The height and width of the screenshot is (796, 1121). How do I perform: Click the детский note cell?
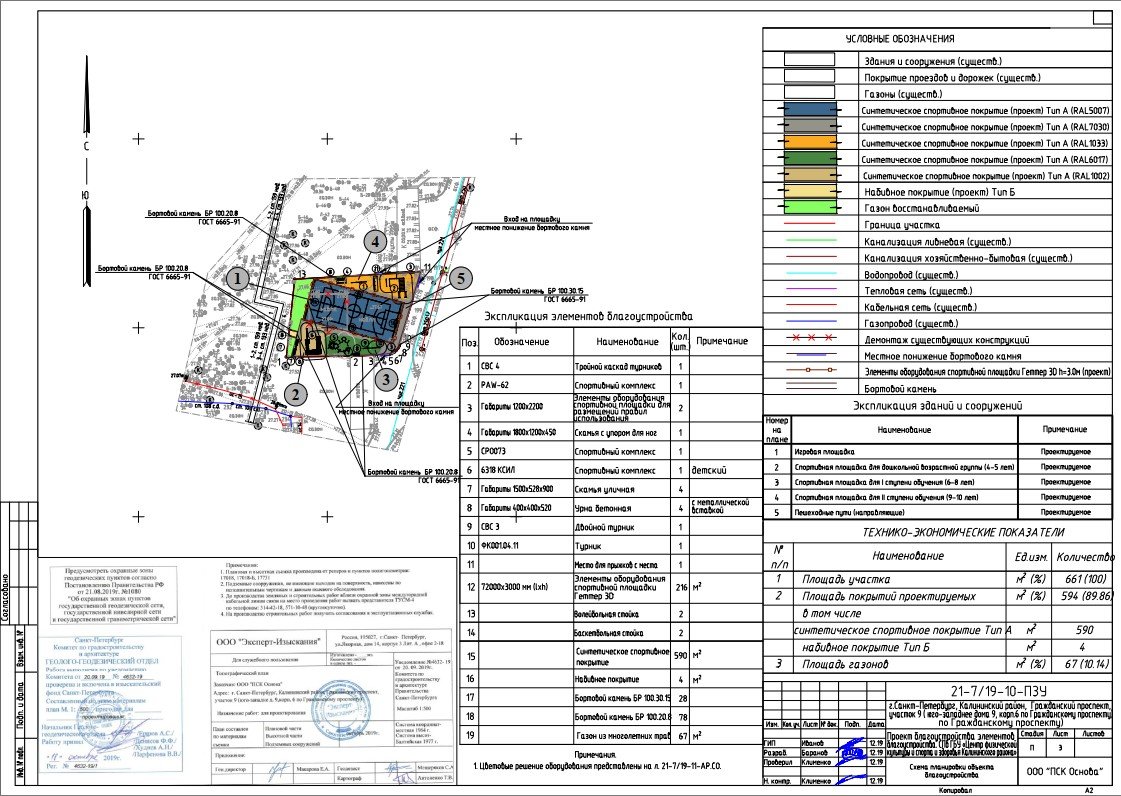[726, 470]
